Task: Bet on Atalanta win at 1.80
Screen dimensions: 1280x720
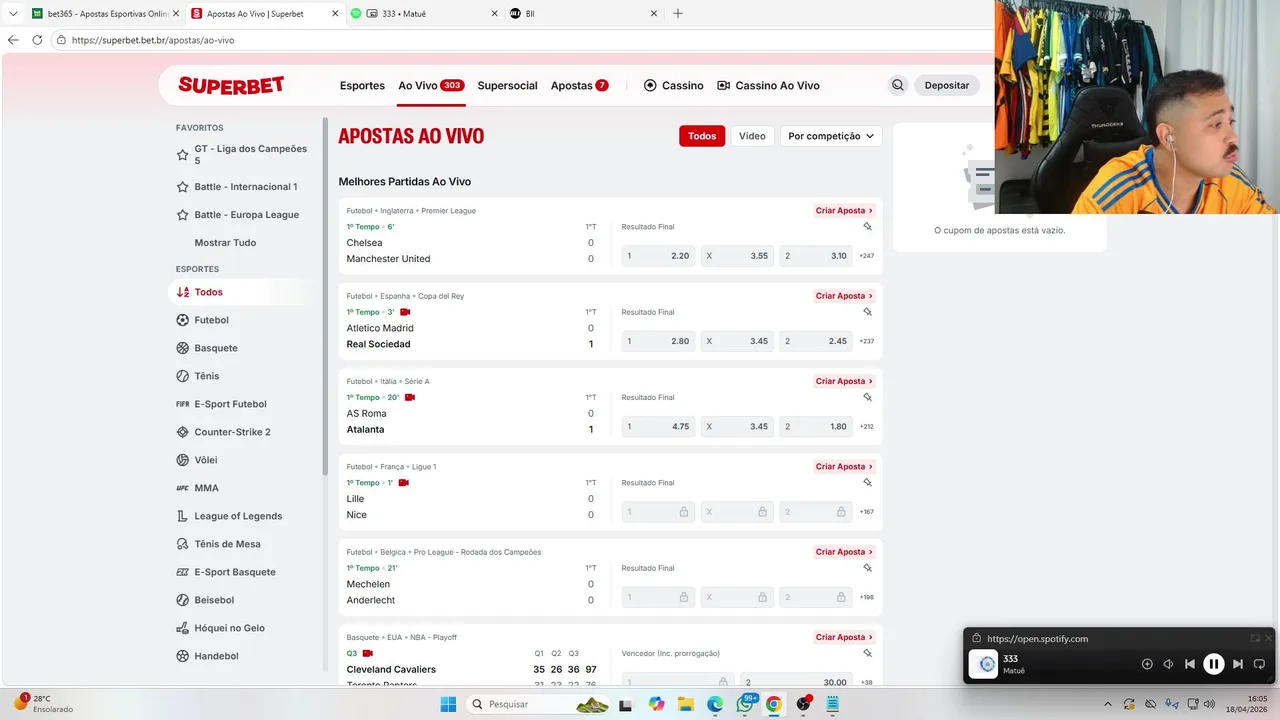Action: tap(816, 427)
